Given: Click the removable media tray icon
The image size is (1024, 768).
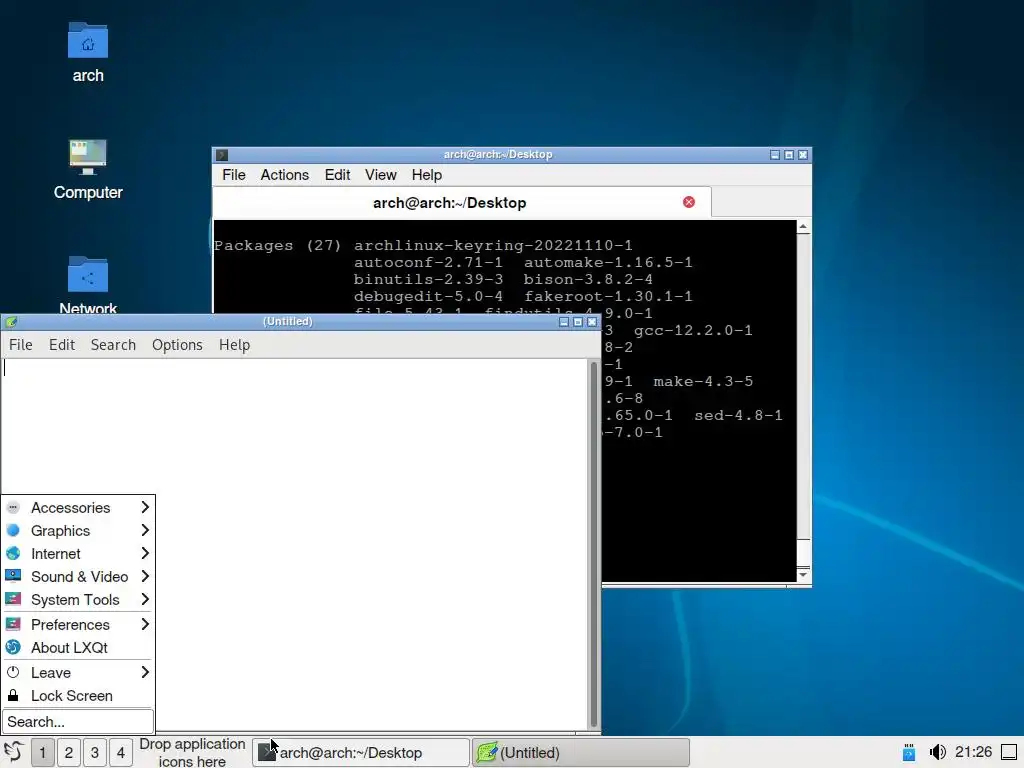Looking at the screenshot, I should point(908,752).
